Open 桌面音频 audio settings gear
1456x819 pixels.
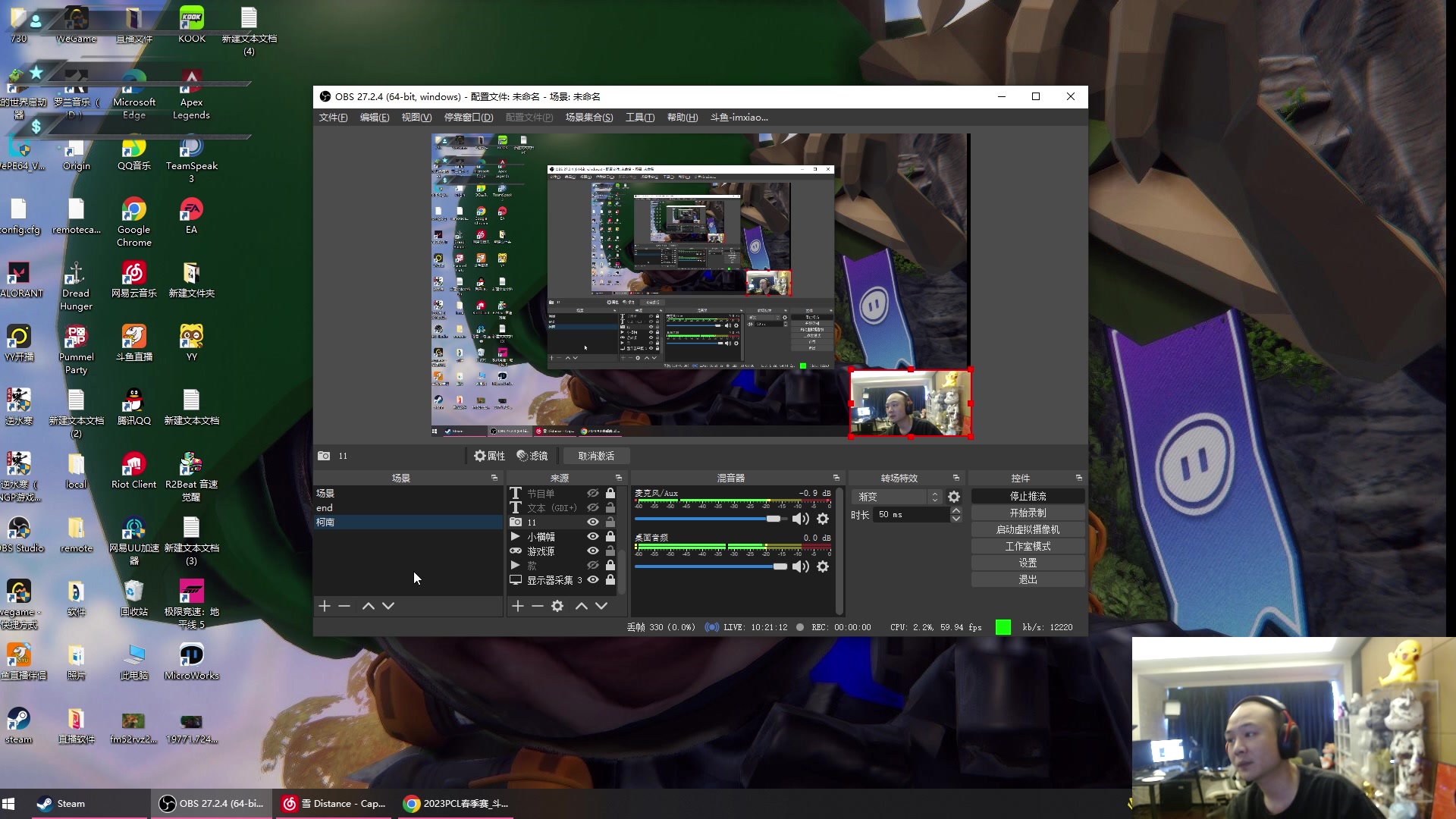(823, 566)
